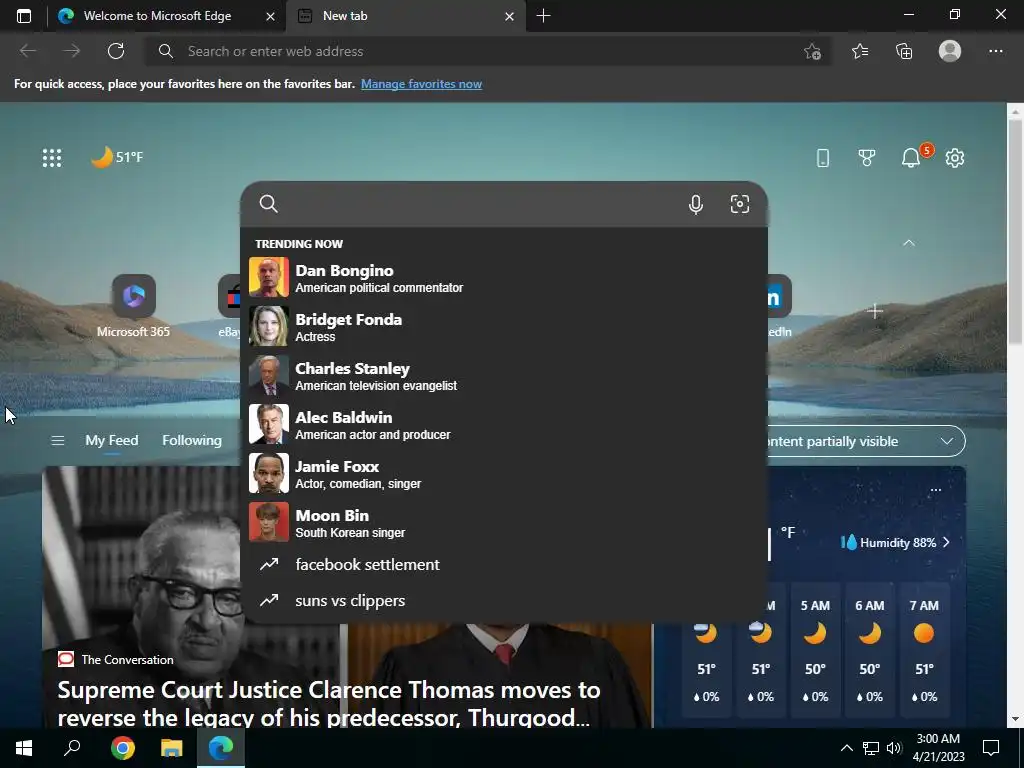Select Charles Stanley trending suggestion
This screenshot has height=768, width=1024.
pyautogui.click(x=503, y=376)
